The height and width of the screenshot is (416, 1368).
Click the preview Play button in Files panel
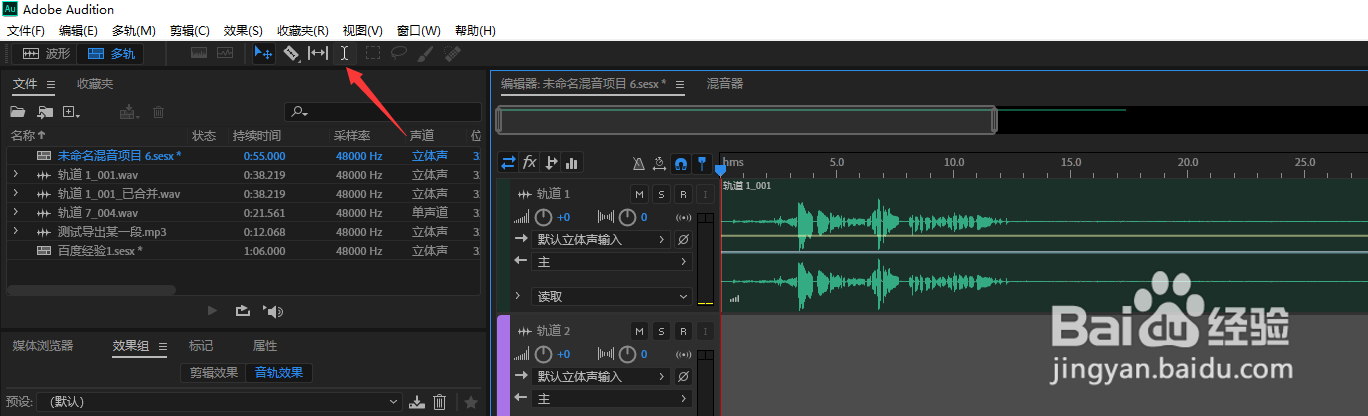pos(212,311)
